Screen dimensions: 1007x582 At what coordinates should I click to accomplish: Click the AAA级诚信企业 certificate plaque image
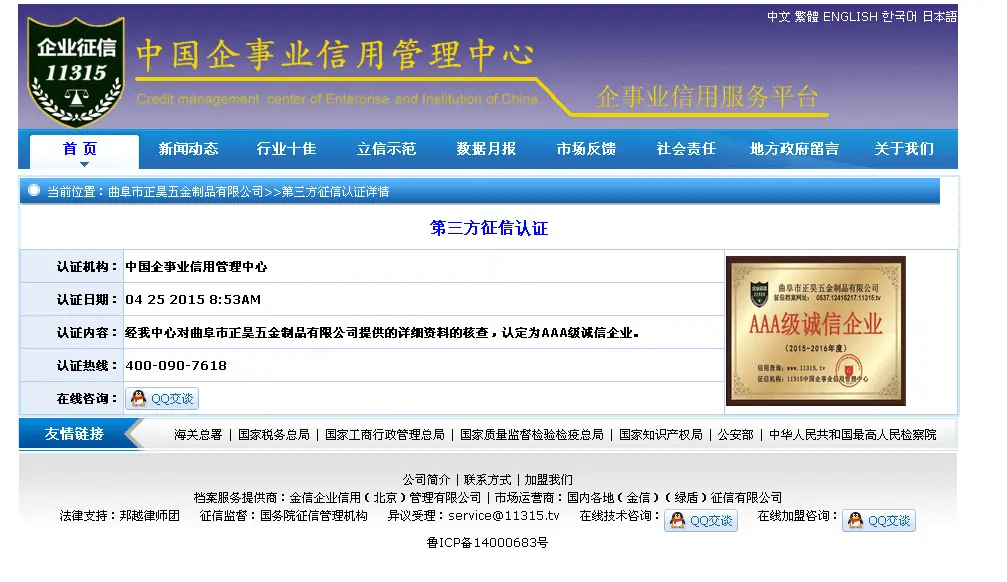coord(816,331)
